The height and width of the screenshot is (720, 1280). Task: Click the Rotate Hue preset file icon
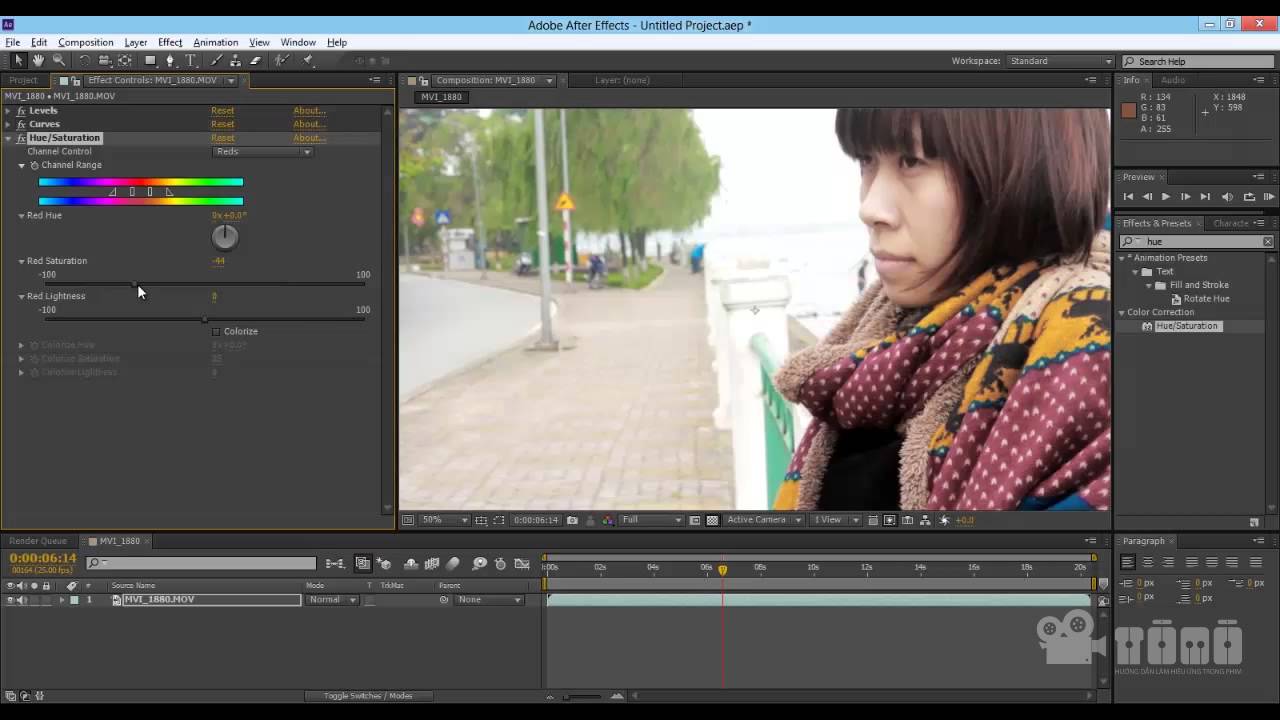1176,299
